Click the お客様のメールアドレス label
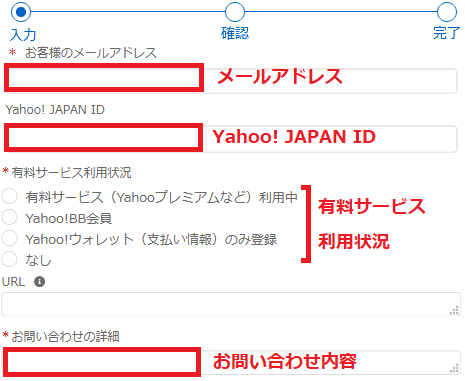Image resolution: width=465 pixels, height=381 pixels. [x=91, y=53]
